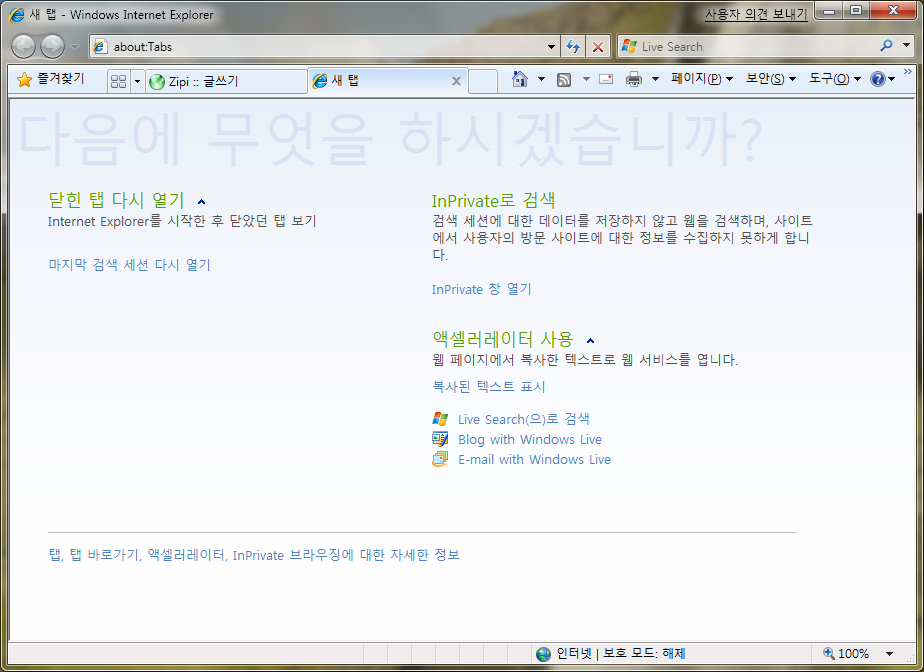The width and height of the screenshot is (924, 672).
Task: Click the Forward navigation button
Action: tap(52, 47)
